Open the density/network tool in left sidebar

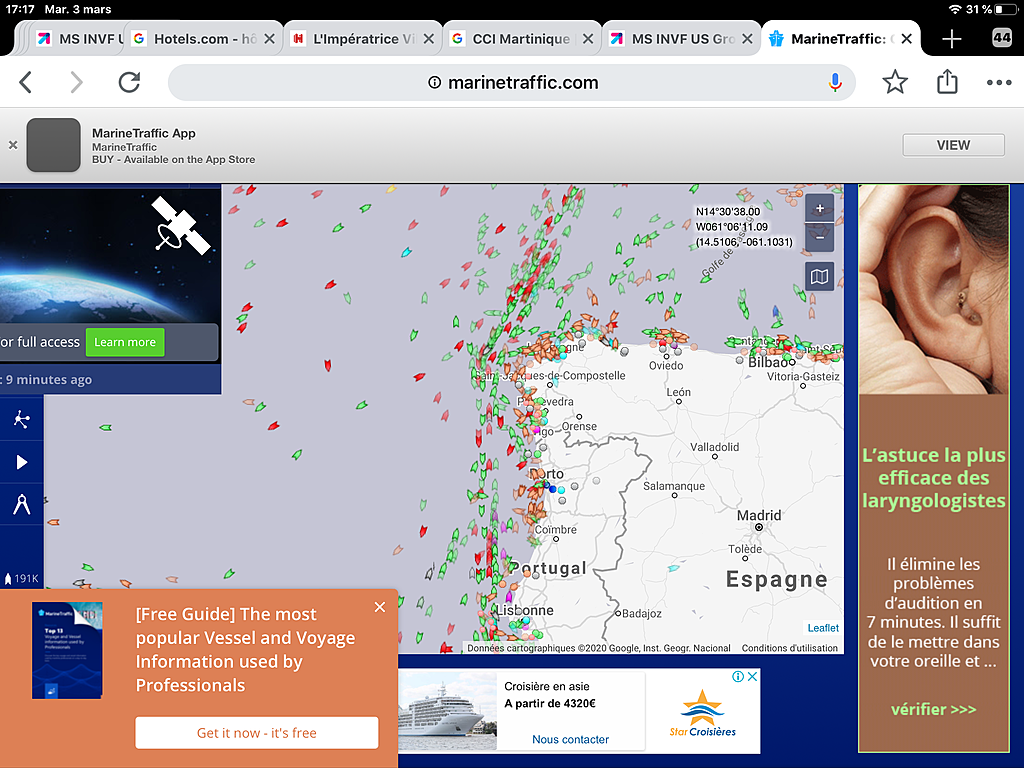(x=22, y=419)
